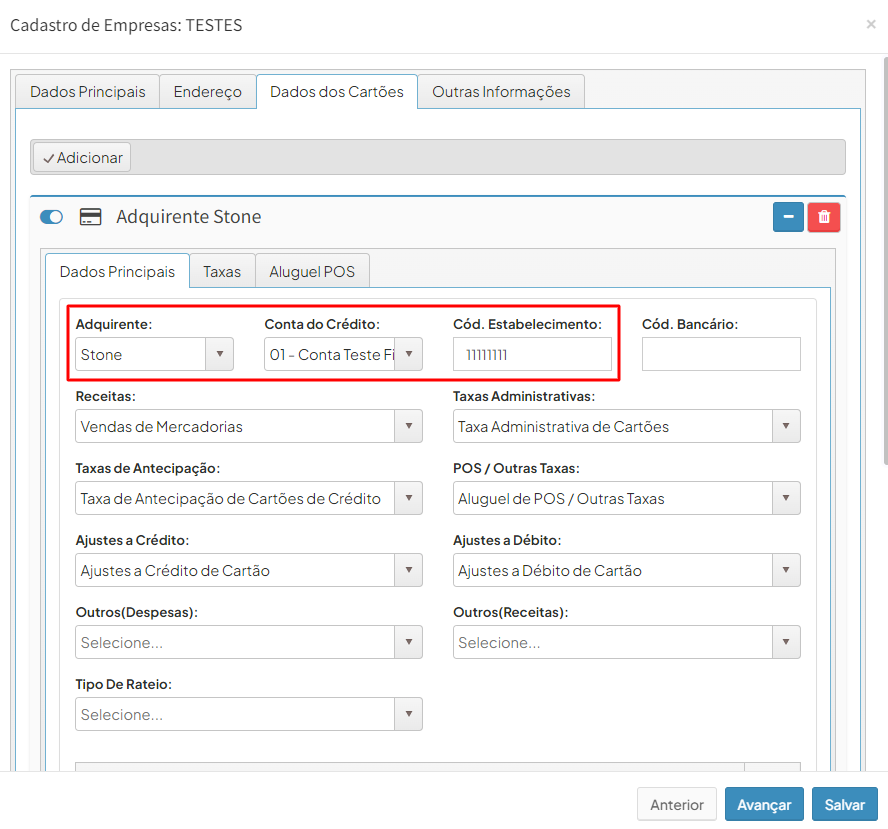Click the checkmark icon on Adicionar

(x=49, y=157)
